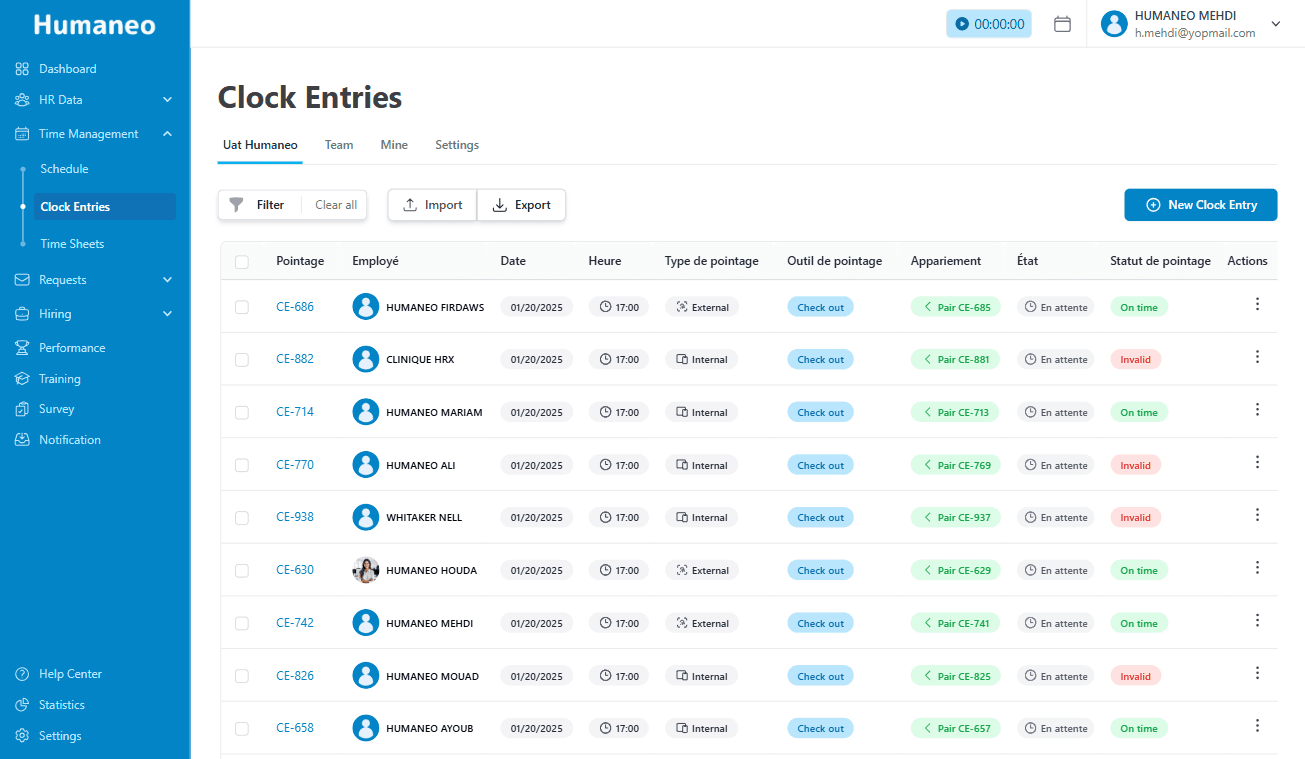Open actions menu for CE-686 row
Screen dimensions: 1305x759
(1257, 305)
